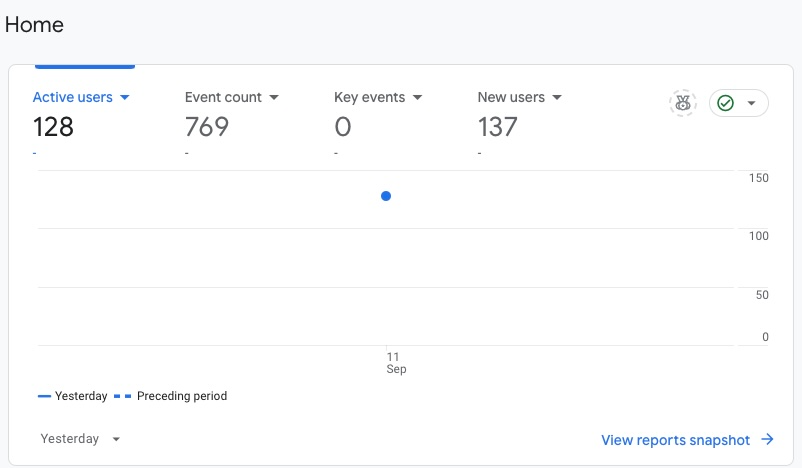802x468 pixels.
Task: Click the 11 Sep axis date label
Action: pos(394,363)
